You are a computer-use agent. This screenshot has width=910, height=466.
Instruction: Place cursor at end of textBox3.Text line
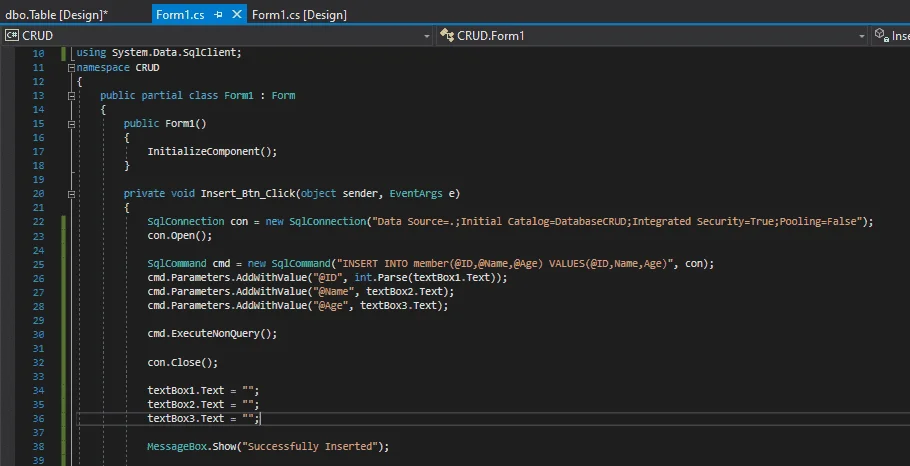tap(261, 418)
